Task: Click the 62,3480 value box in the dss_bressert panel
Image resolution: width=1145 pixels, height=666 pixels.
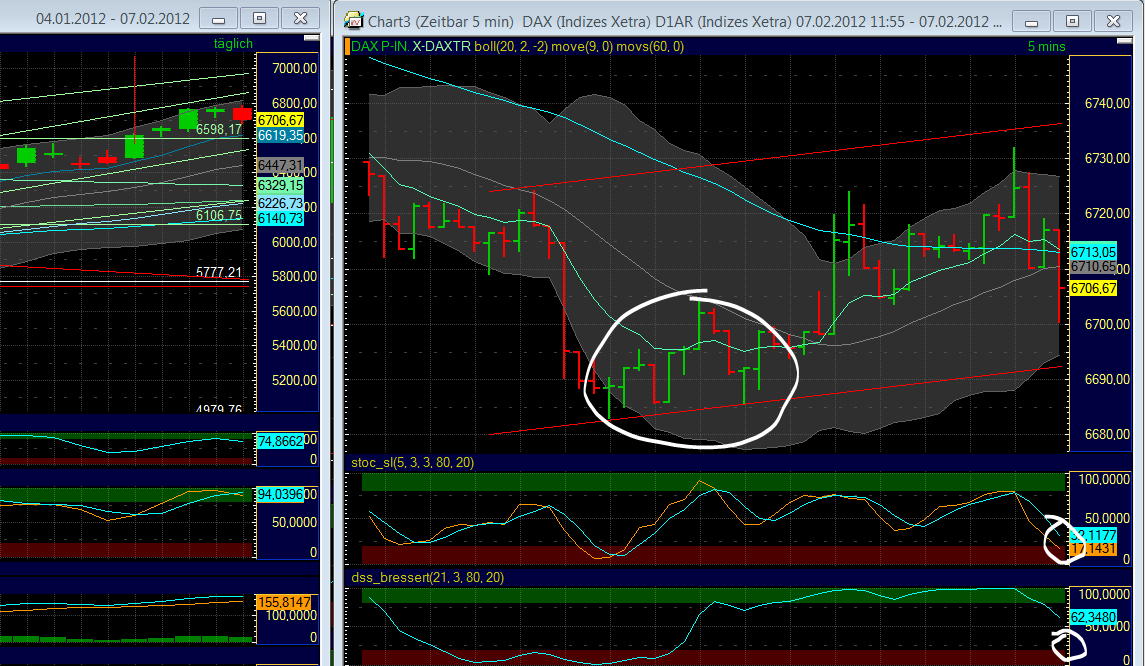Action: pos(1091,617)
